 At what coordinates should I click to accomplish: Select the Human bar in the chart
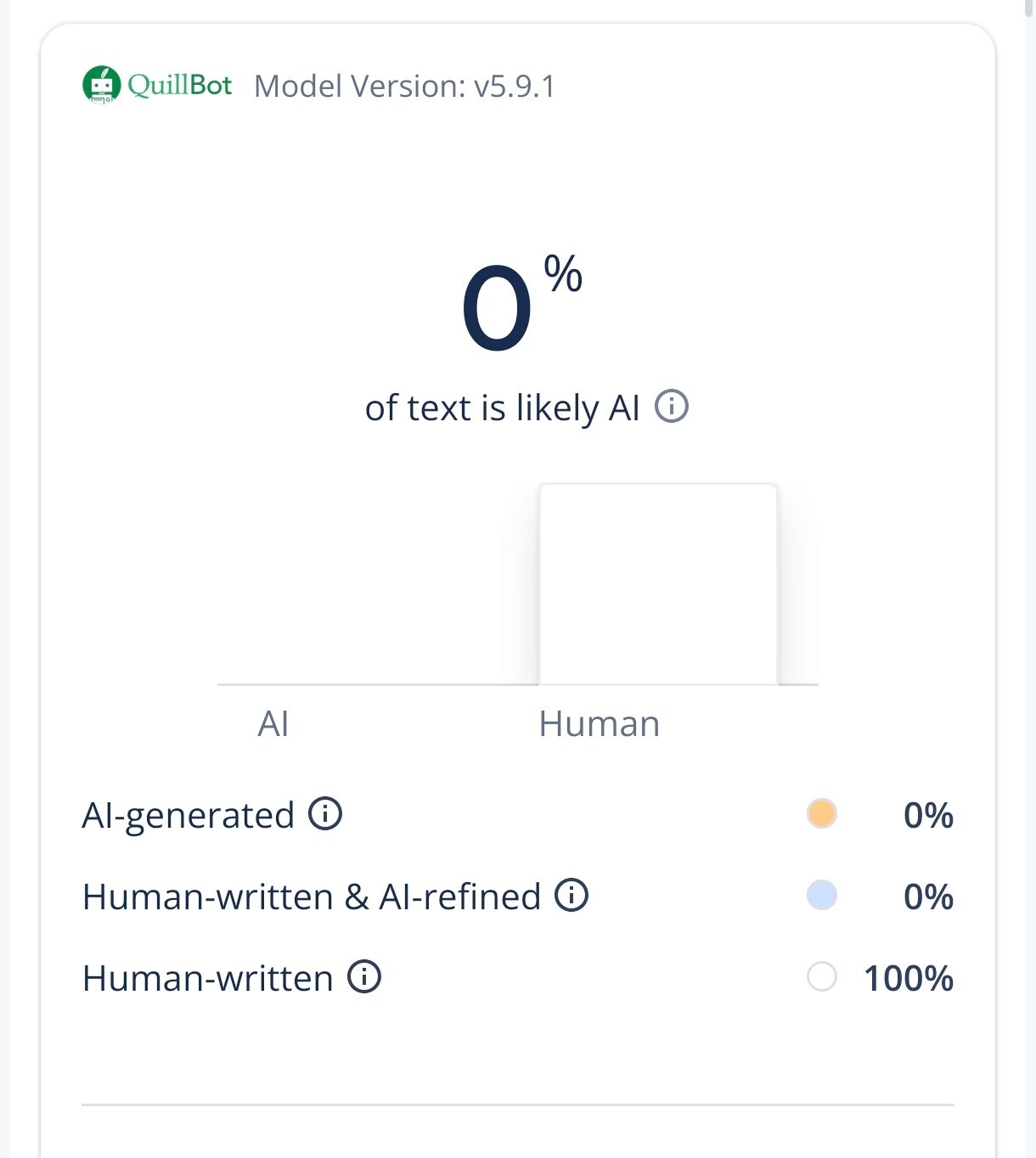tap(658, 584)
